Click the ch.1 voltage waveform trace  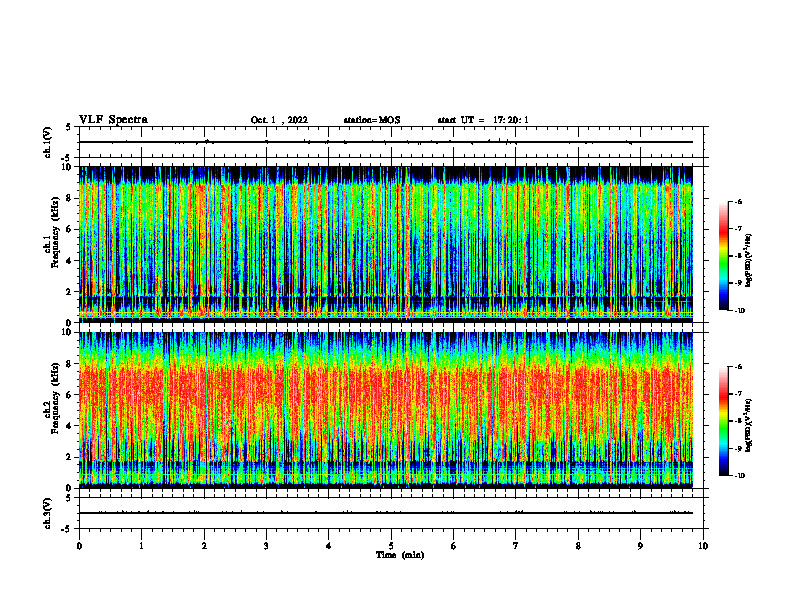click(x=386, y=142)
